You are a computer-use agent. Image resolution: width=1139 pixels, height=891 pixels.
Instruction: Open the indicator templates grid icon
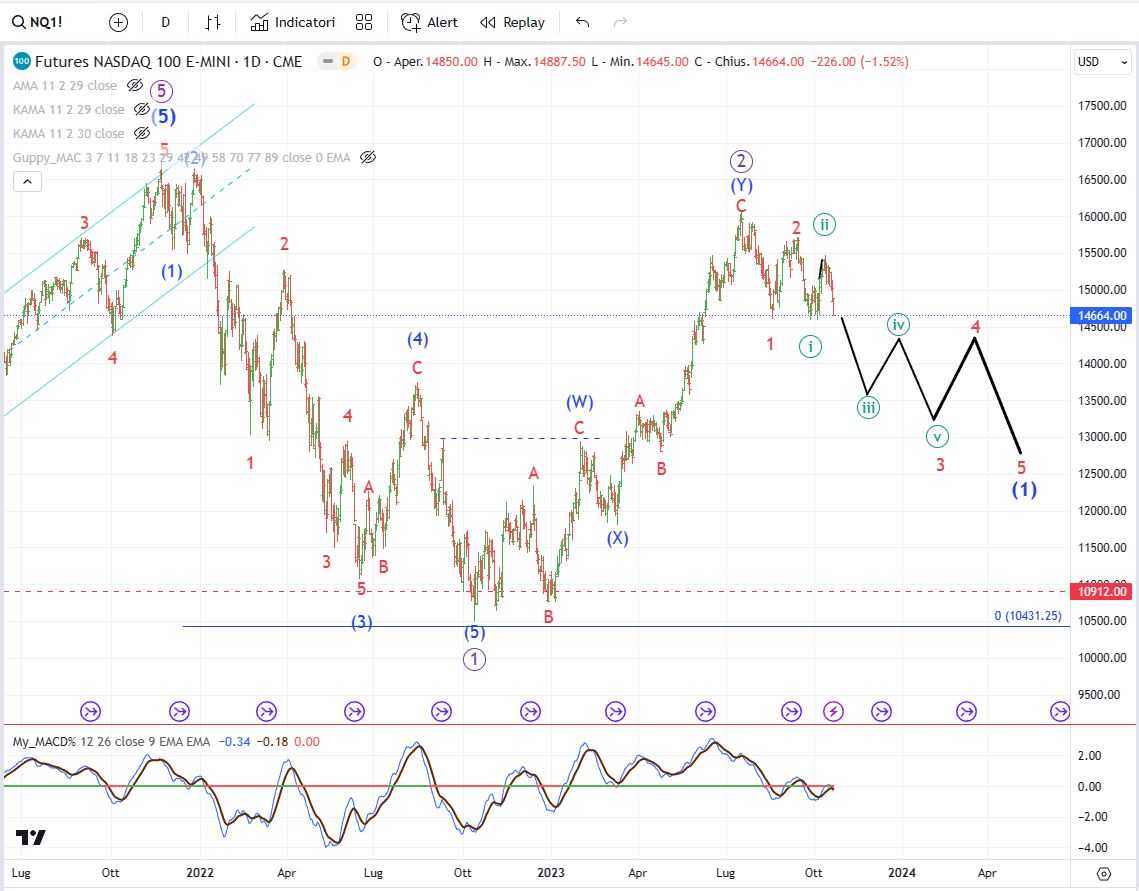pos(364,23)
